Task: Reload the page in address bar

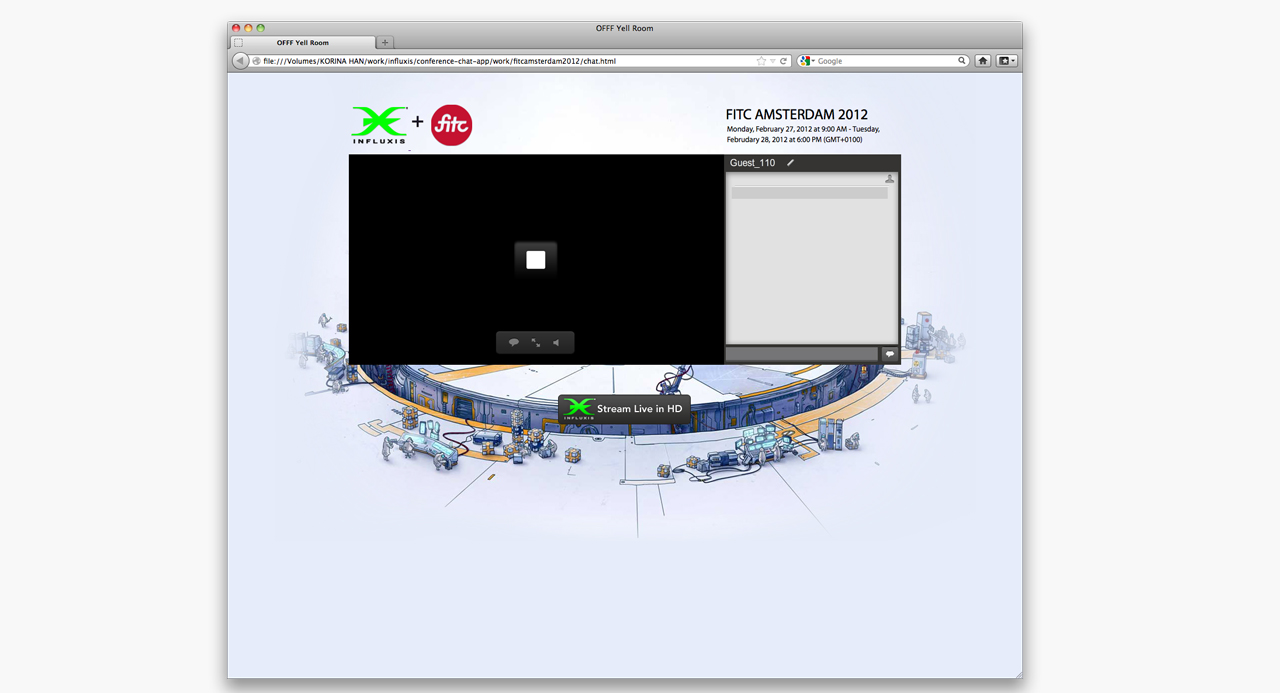Action: point(784,61)
